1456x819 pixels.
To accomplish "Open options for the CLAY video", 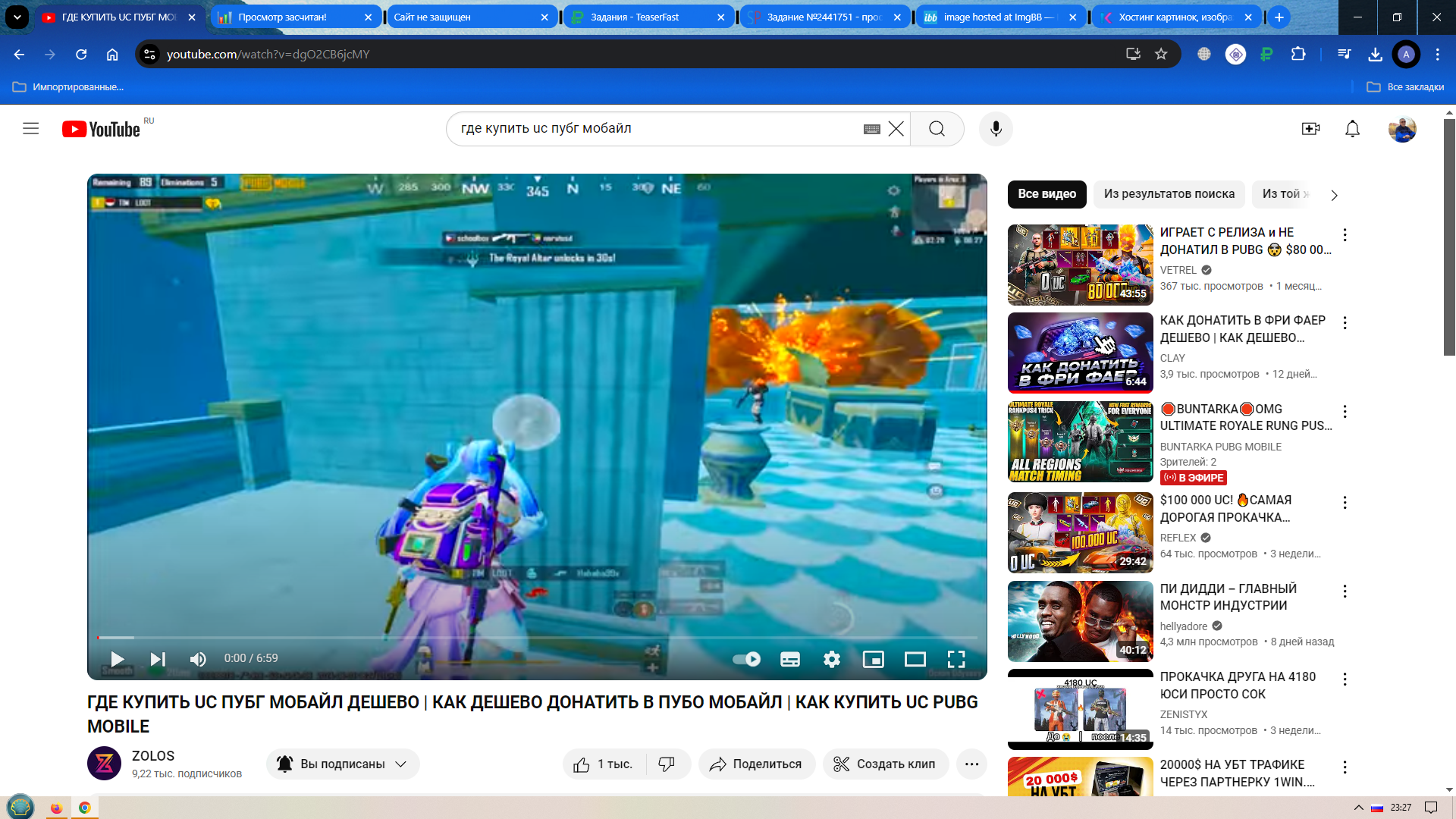I will 1345,323.
